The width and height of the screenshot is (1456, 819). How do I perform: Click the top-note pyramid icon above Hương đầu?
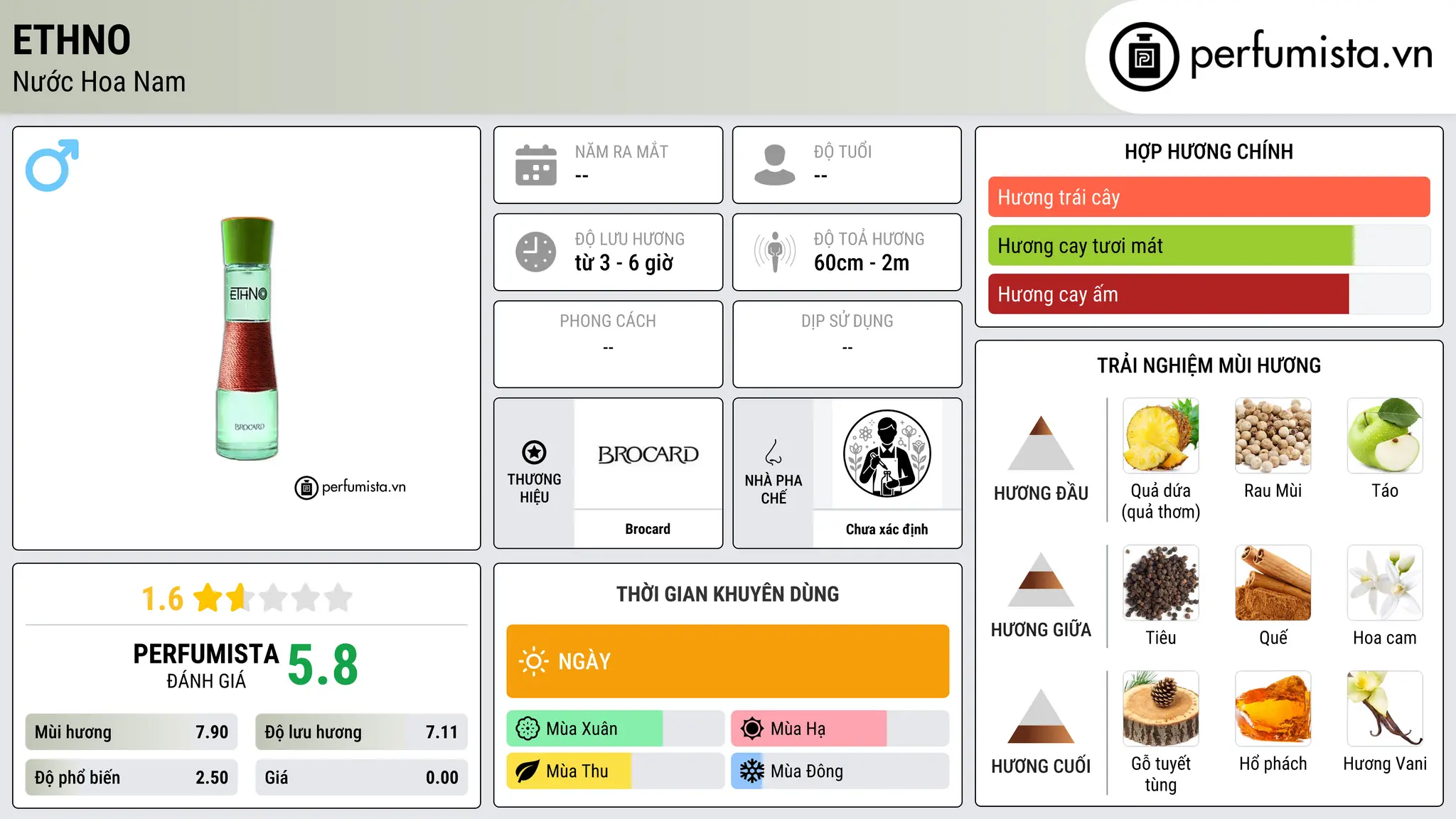(x=1041, y=443)
